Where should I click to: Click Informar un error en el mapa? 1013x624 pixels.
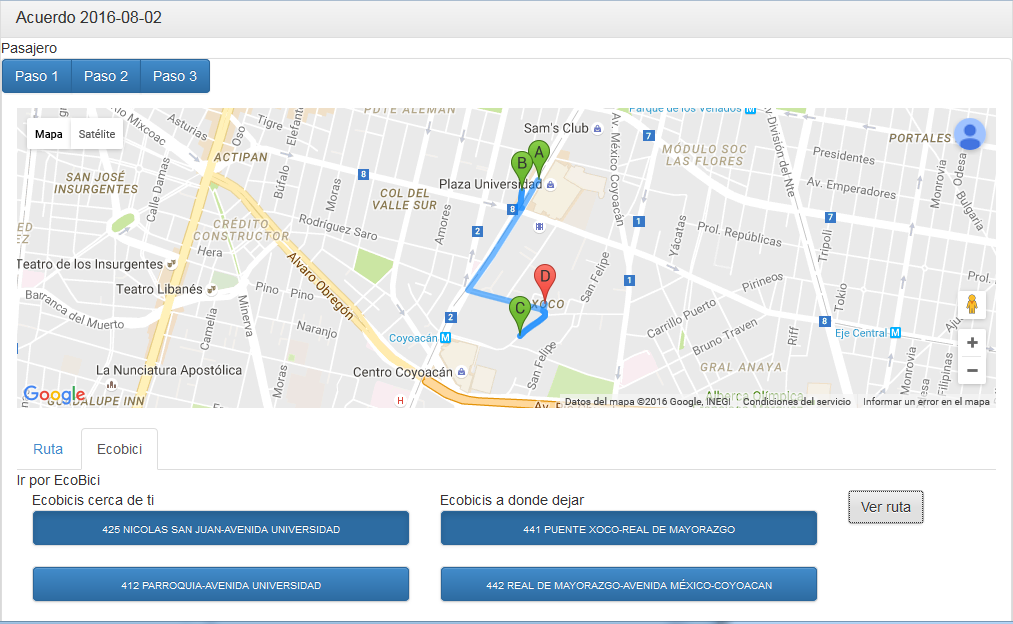(x=926, y=402)
